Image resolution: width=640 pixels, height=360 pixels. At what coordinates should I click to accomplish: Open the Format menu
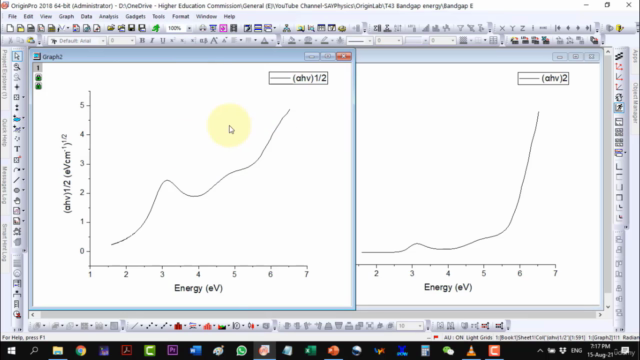(x=180, y=16)
